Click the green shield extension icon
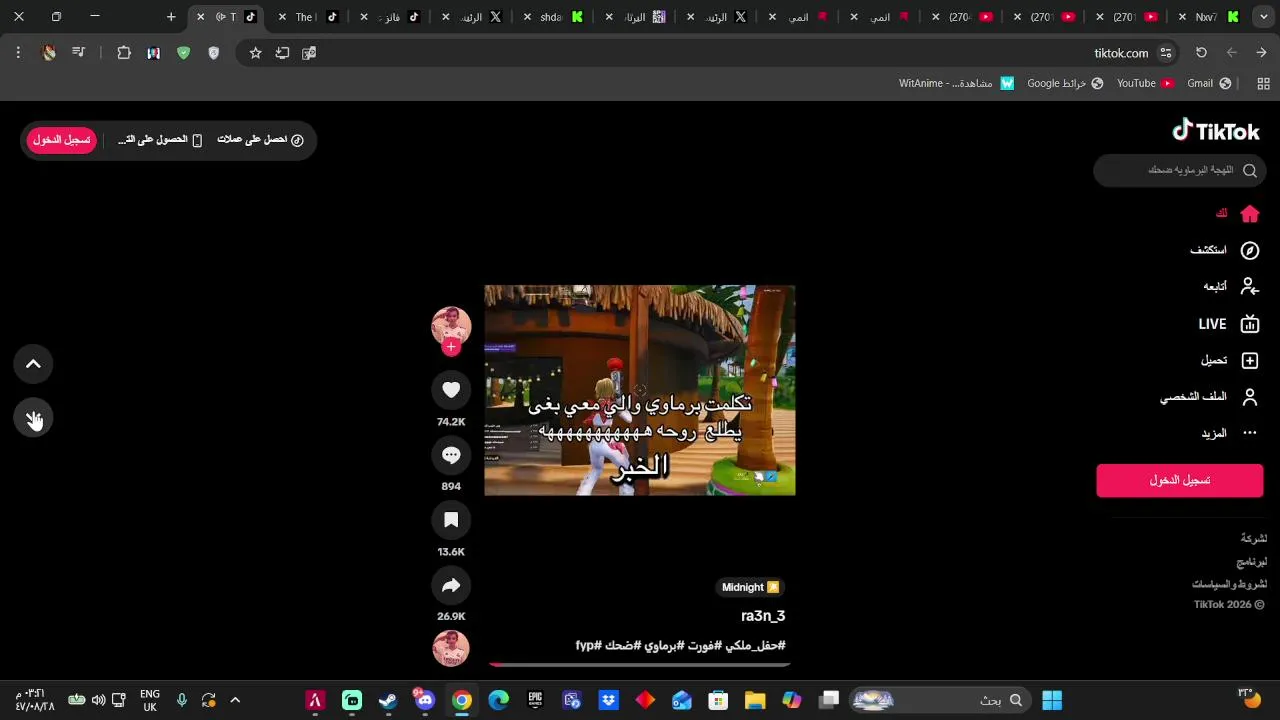The image size is (1280, 720). 183,53
